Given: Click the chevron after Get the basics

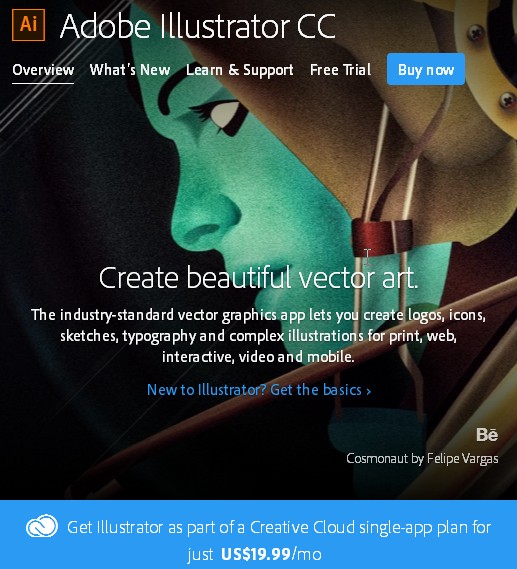Looking at the screenshot, I should [369, 391].
